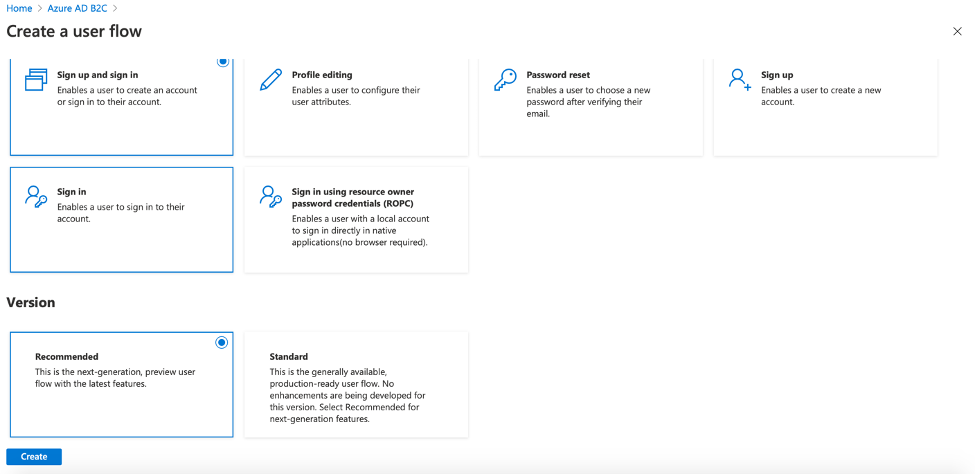The image size is (977, 474).
Task: Select the Recommended version radio button
Action: (222, 343)
